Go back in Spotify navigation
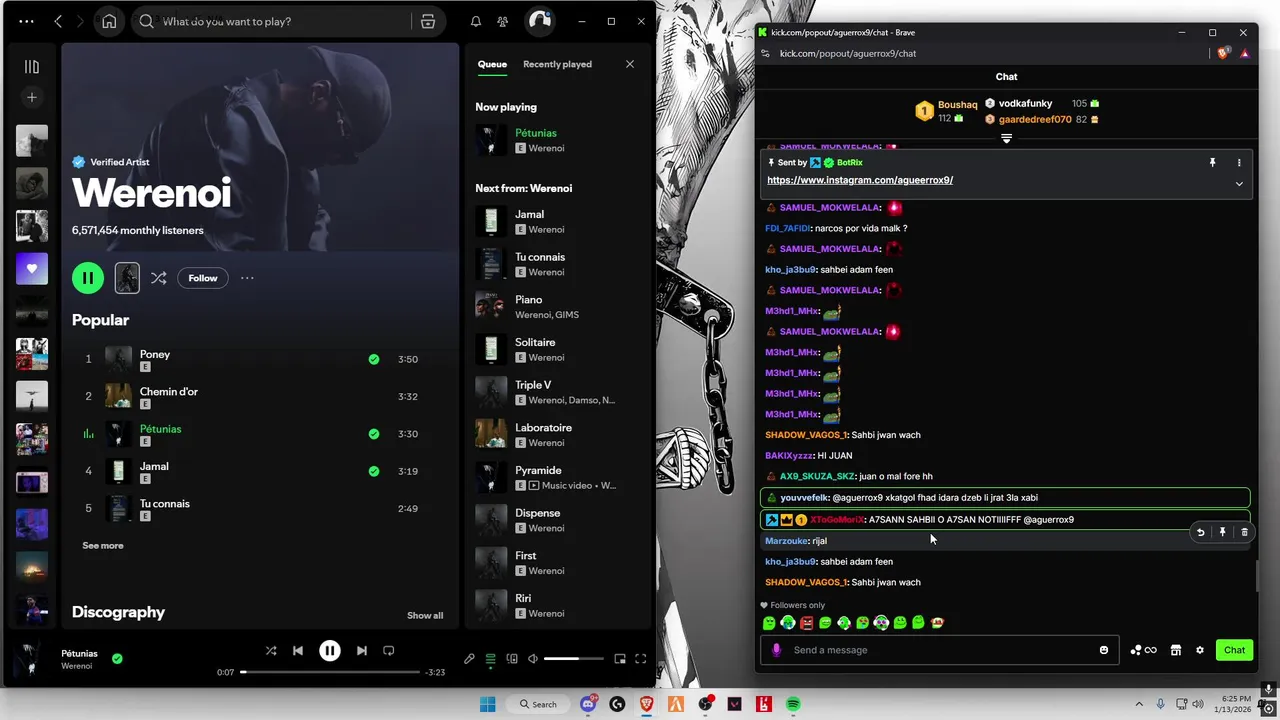The image size is (1280, 720). (x=58, y=21)
